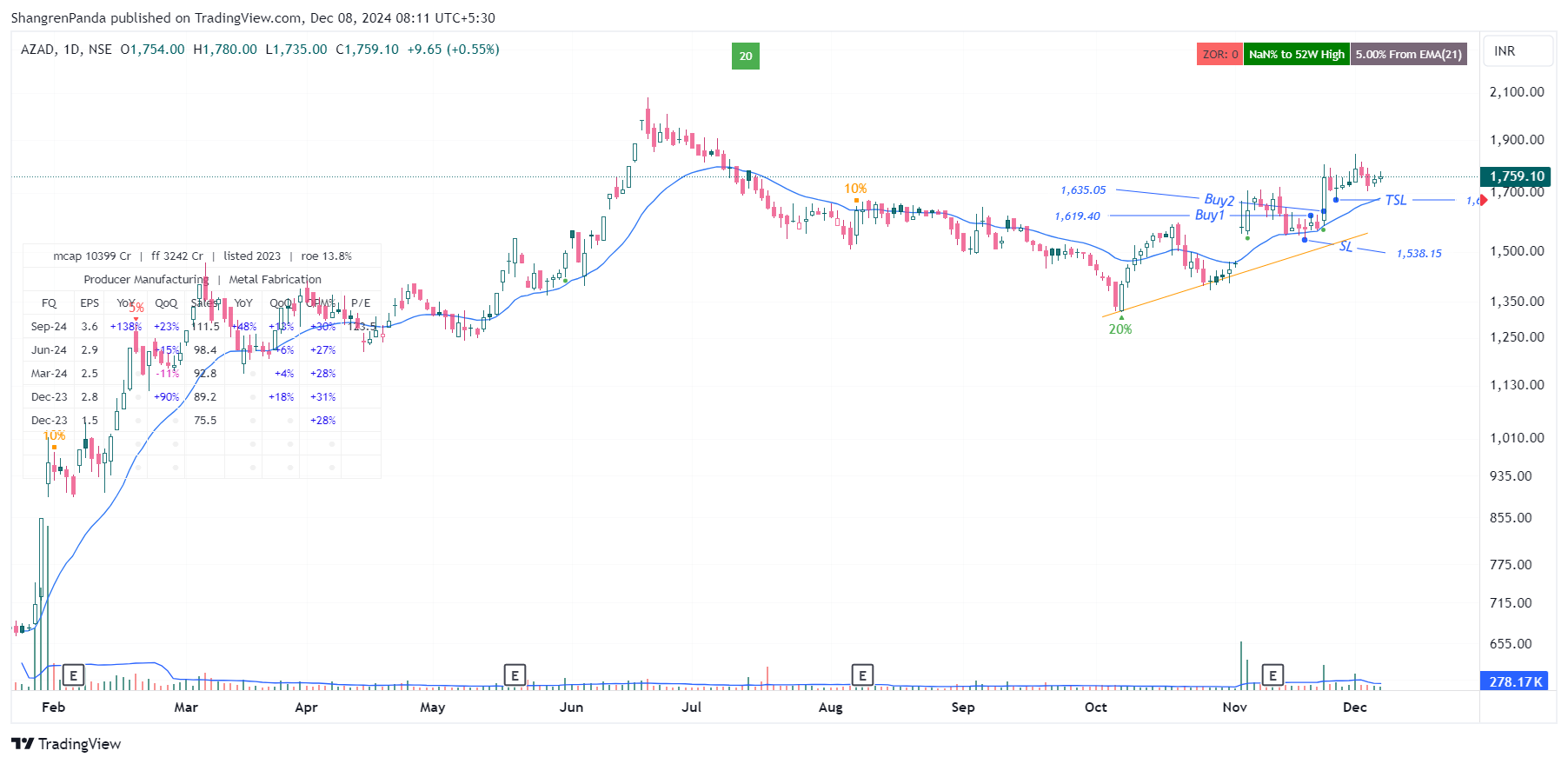Open the INR currency selector
Image resolution: width=1568 pixels, height=764 pixels.
(x=1518, y=51)
